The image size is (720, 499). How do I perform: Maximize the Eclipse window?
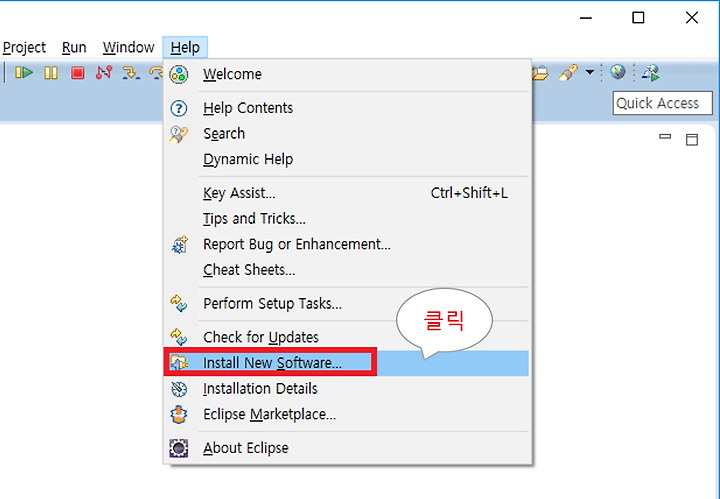pyautogui.click(x=638, y=17)
